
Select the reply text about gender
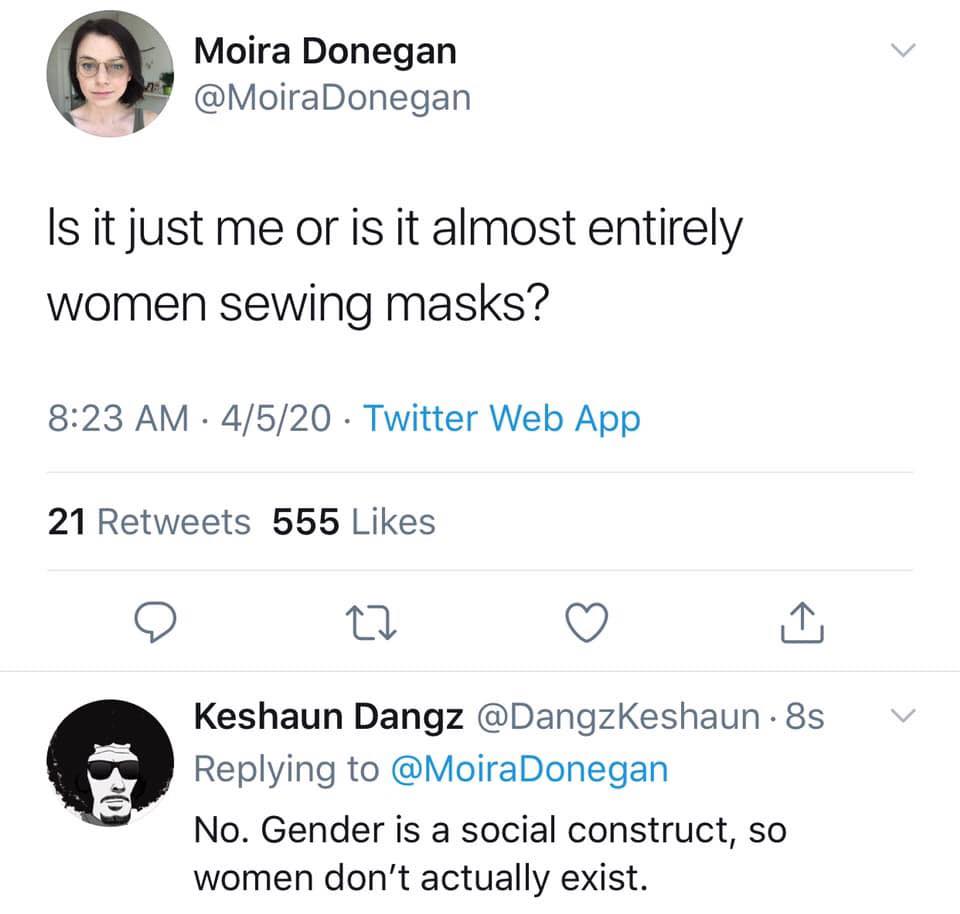click(x=490, y=855)
